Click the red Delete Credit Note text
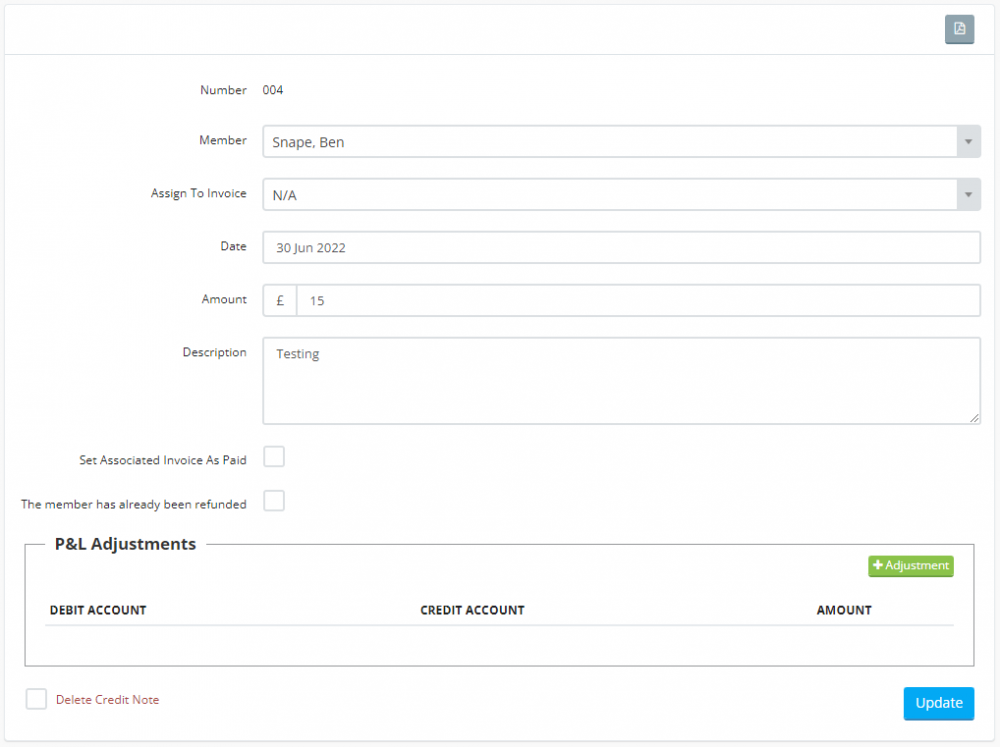This screenshot has height=747, width=1000. [107, 700]
